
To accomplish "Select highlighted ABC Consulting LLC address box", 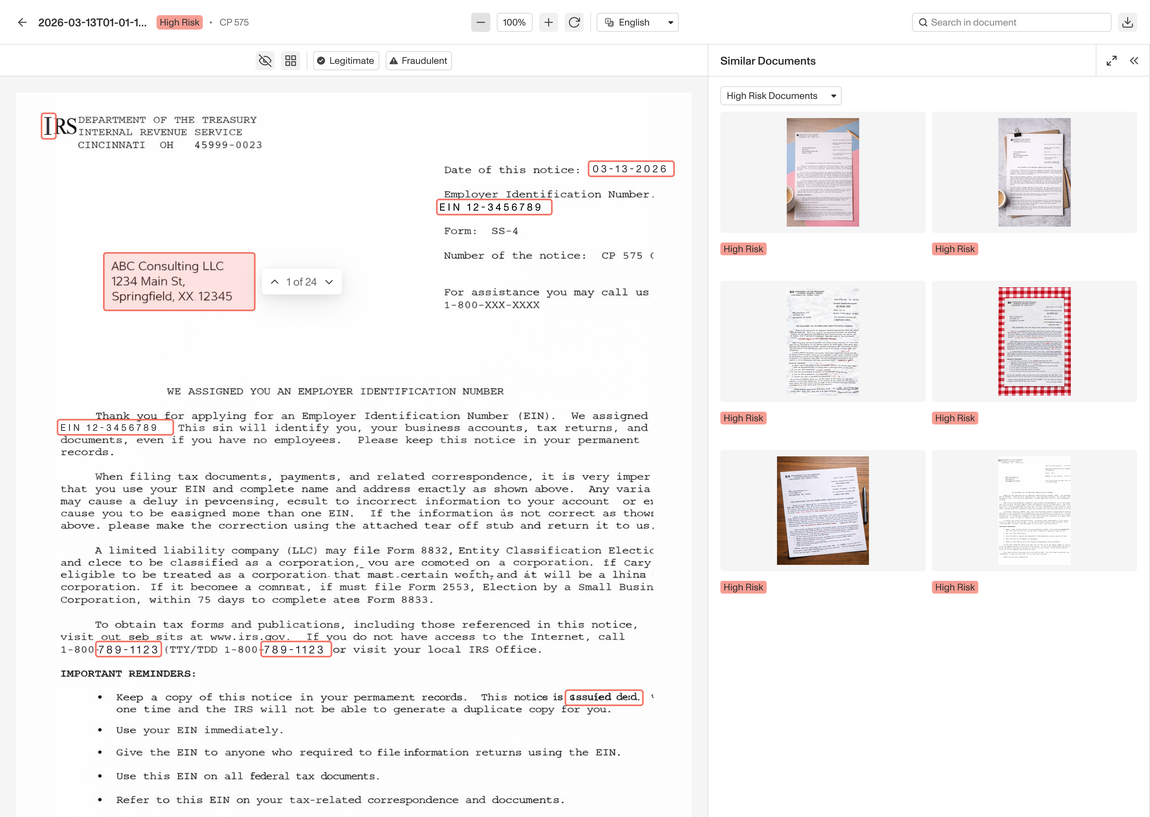I will pyautogui.click(x=179, y=282).
